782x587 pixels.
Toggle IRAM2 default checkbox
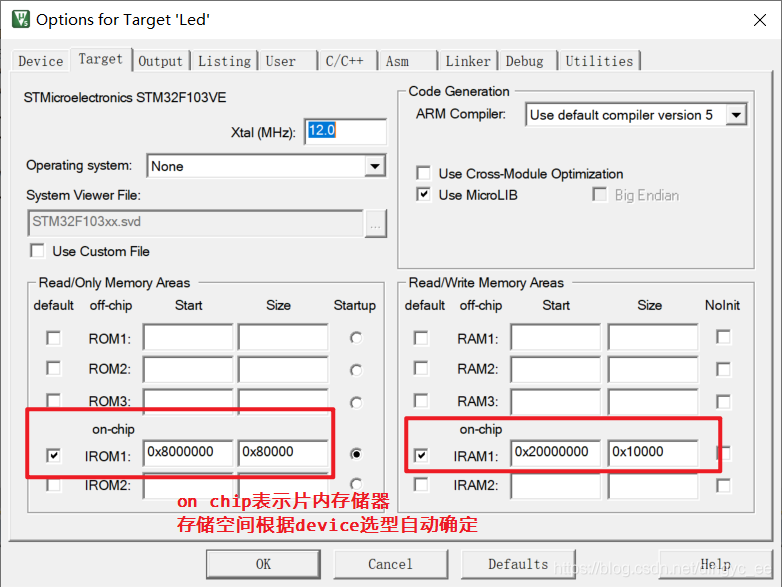[421, 485]
